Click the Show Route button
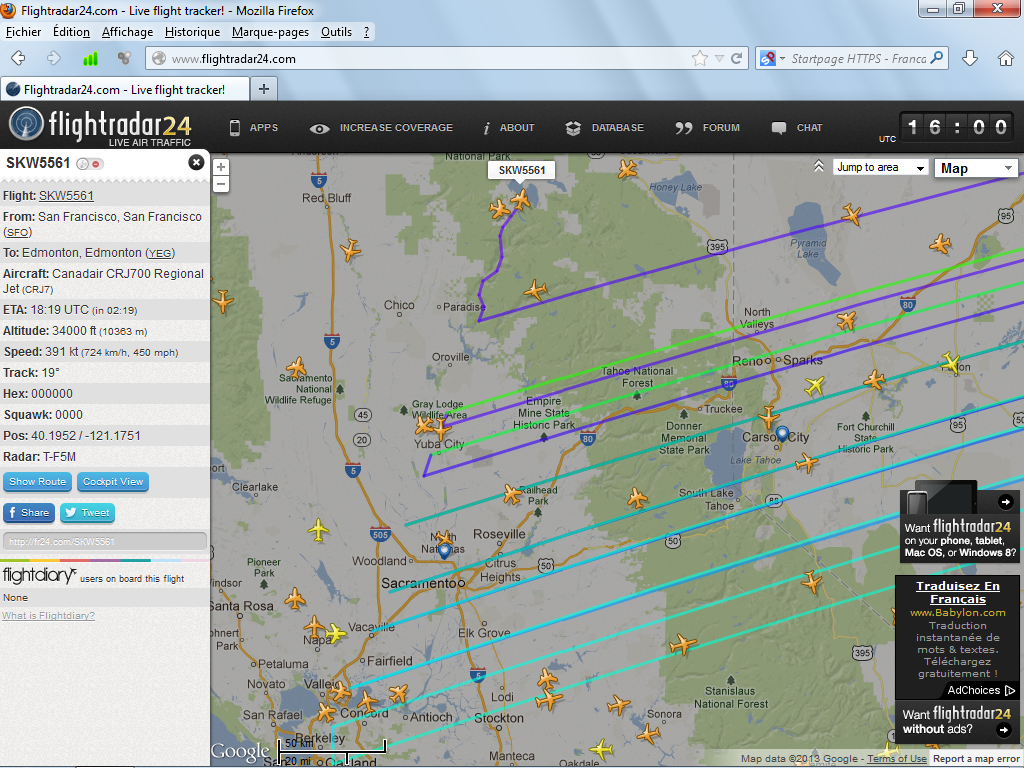This screenshot has width=1024, height=768. click(x=38, y=482)
